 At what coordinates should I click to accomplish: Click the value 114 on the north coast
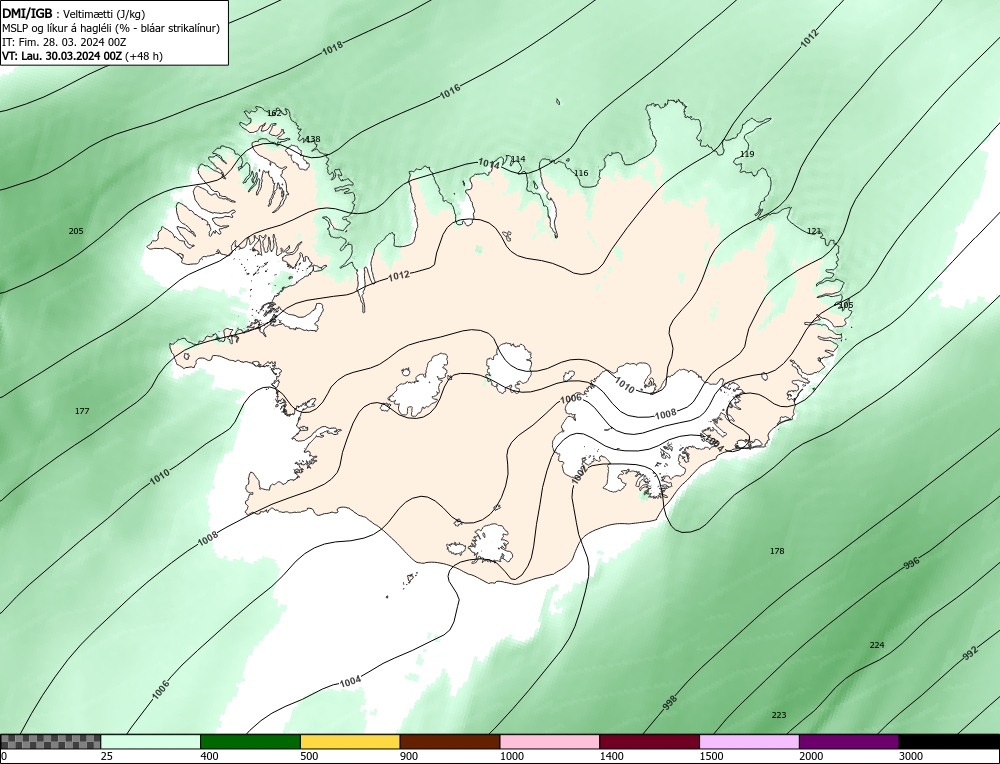[518, 159]
